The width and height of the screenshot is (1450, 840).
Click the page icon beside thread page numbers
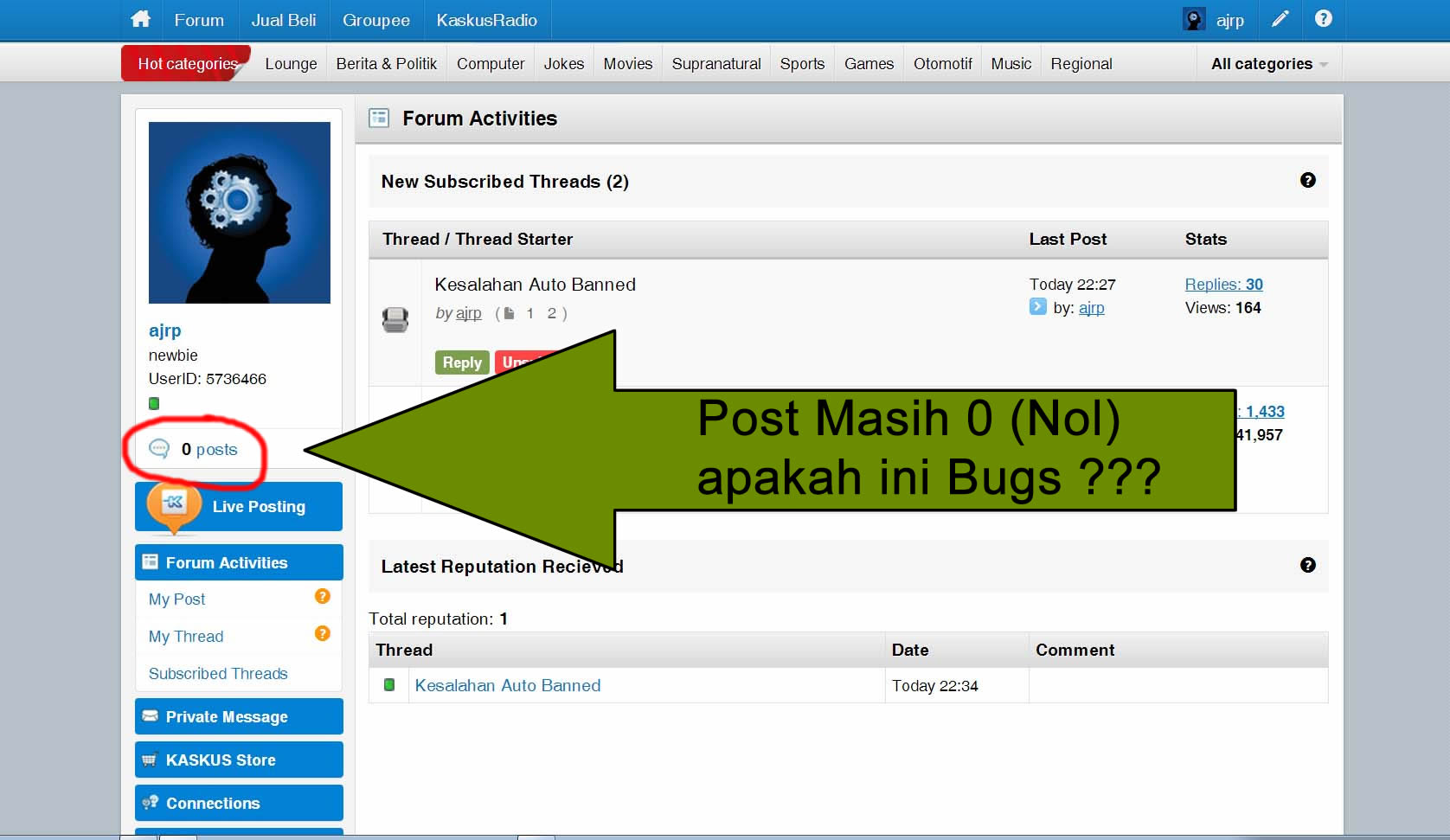[510, 313]
